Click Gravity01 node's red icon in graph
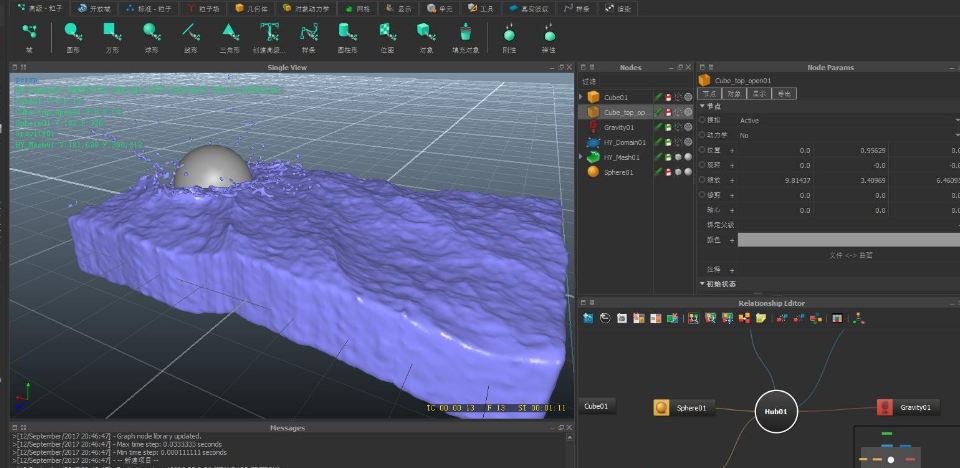Viewport: 960px width, 468px height. (883, 407)
